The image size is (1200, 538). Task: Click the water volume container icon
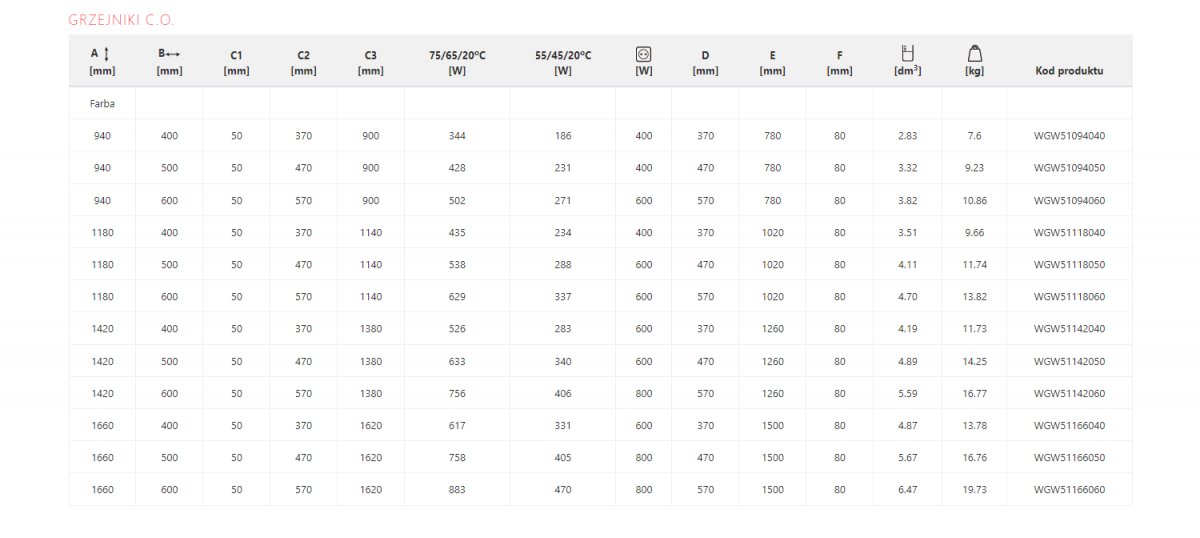pyautogui.click(x=908, y=54)
